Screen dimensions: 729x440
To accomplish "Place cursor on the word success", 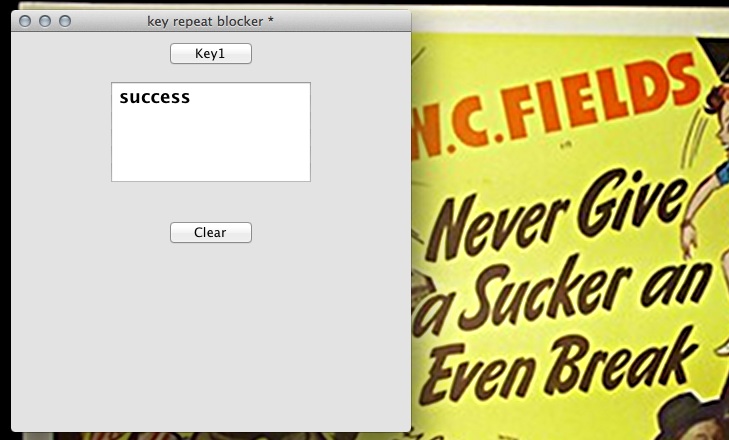I will [155, 97].
